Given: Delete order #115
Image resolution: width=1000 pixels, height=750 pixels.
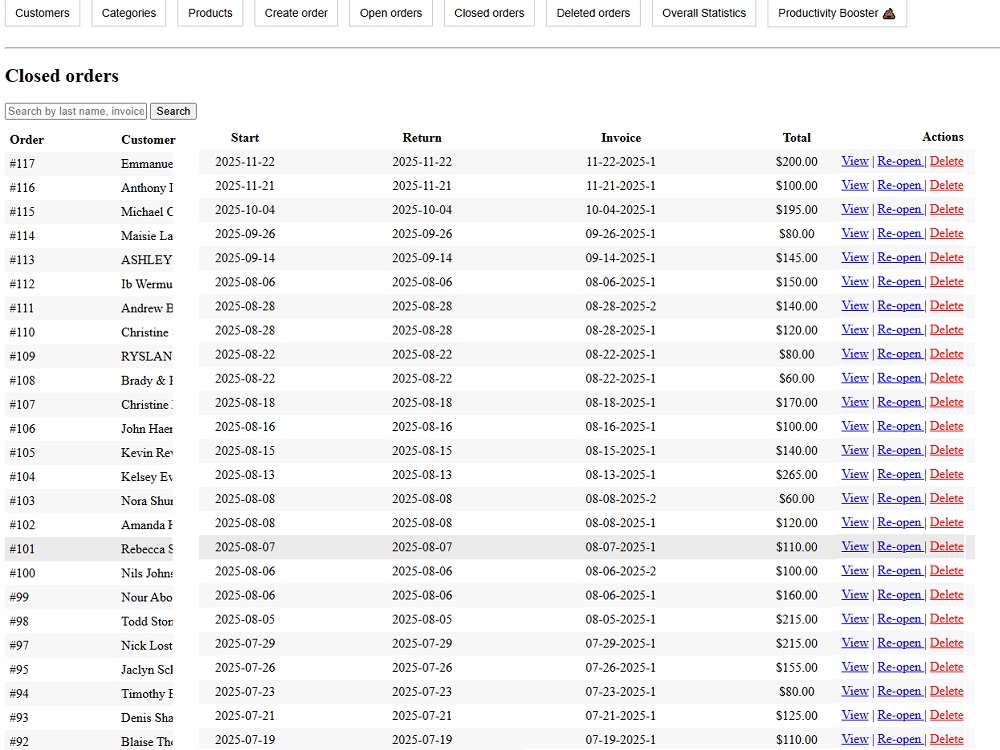Looking at the screenshot, I should coord(946,209).
